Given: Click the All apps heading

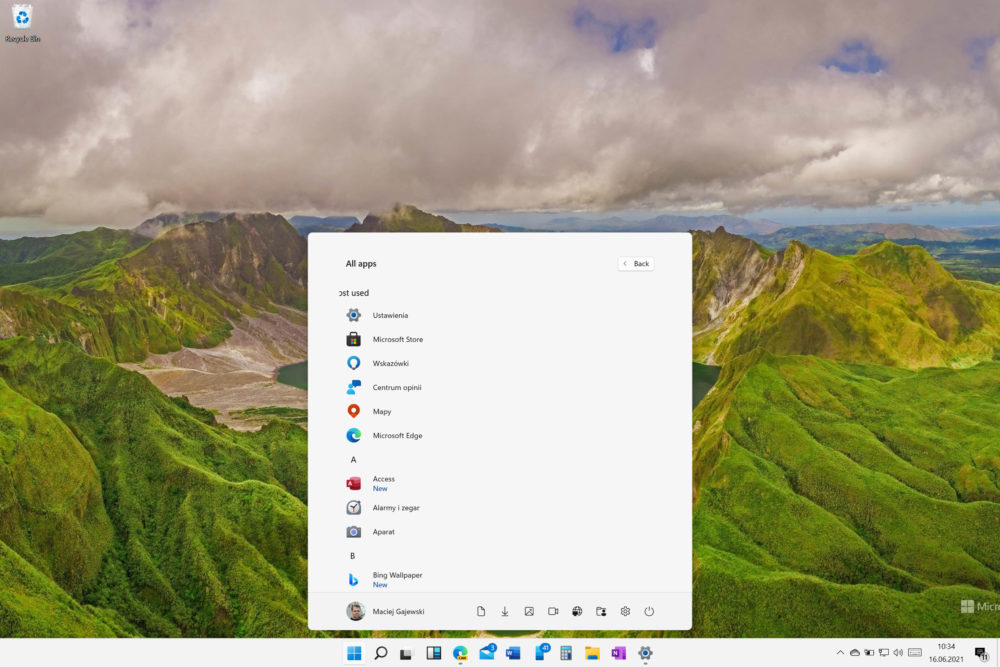Looking at the screenshot, I should click(361, 263).
